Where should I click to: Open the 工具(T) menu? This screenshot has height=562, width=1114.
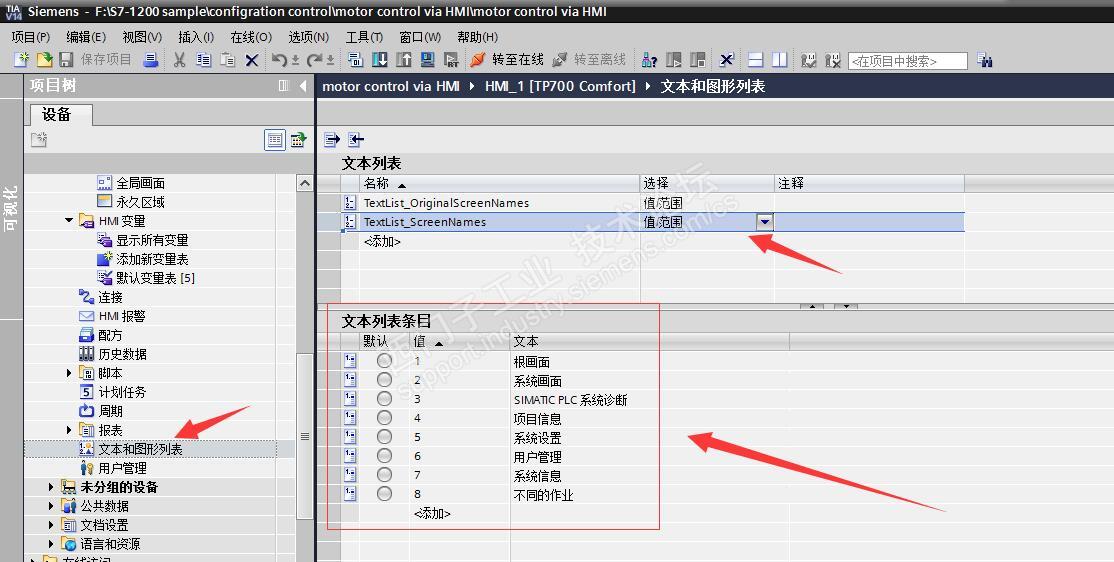[364, 37]
